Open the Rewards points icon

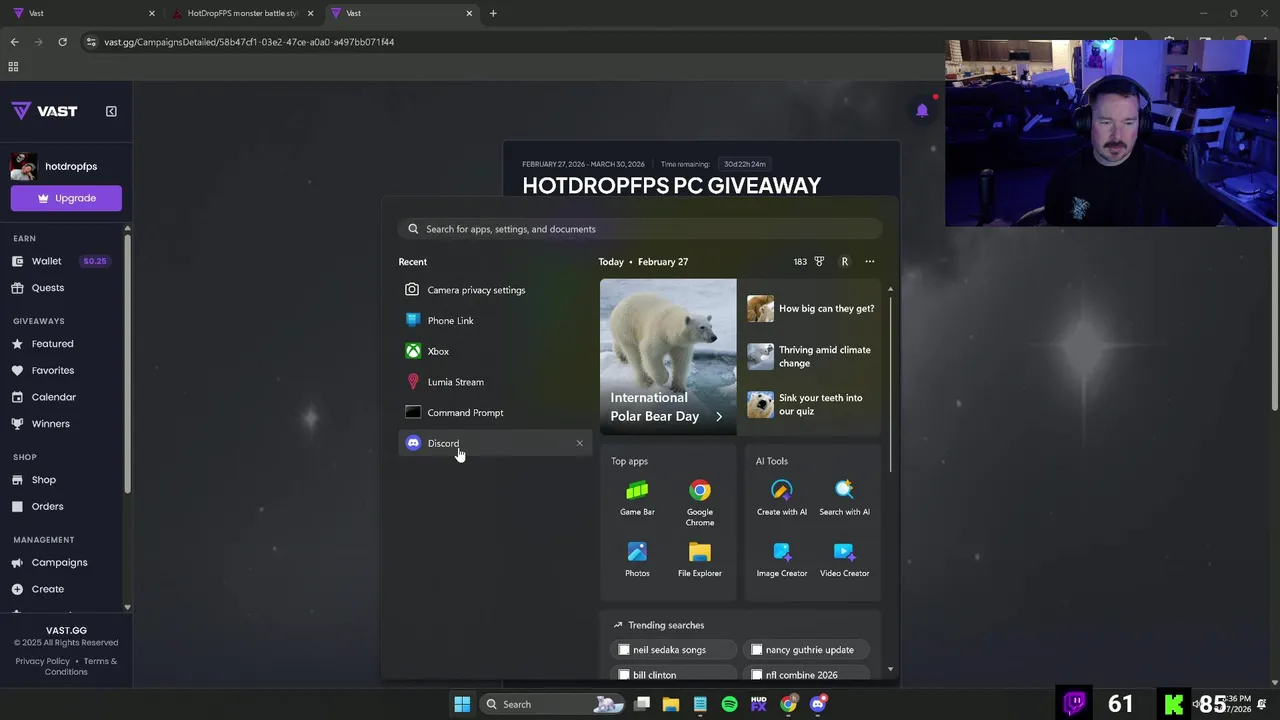[819, 261]
